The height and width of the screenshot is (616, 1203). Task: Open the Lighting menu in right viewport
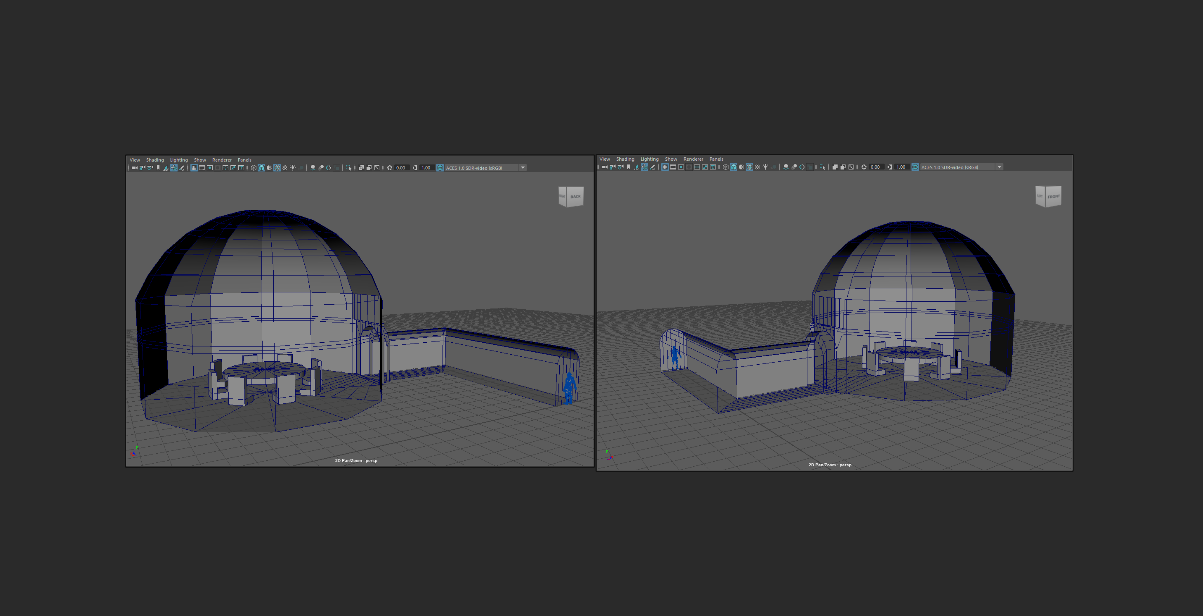(650, 159)
